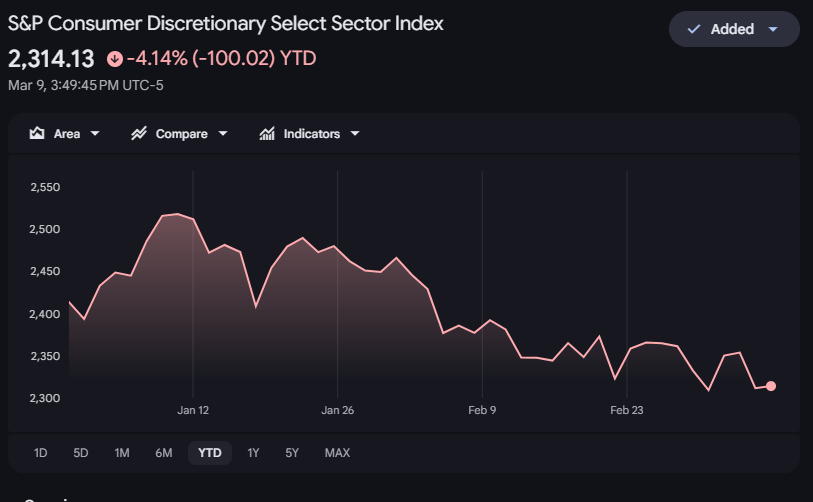The height and width of the screenshot is (502, 813).
Task: Select the YTD range tab
Action: (210, 453)
